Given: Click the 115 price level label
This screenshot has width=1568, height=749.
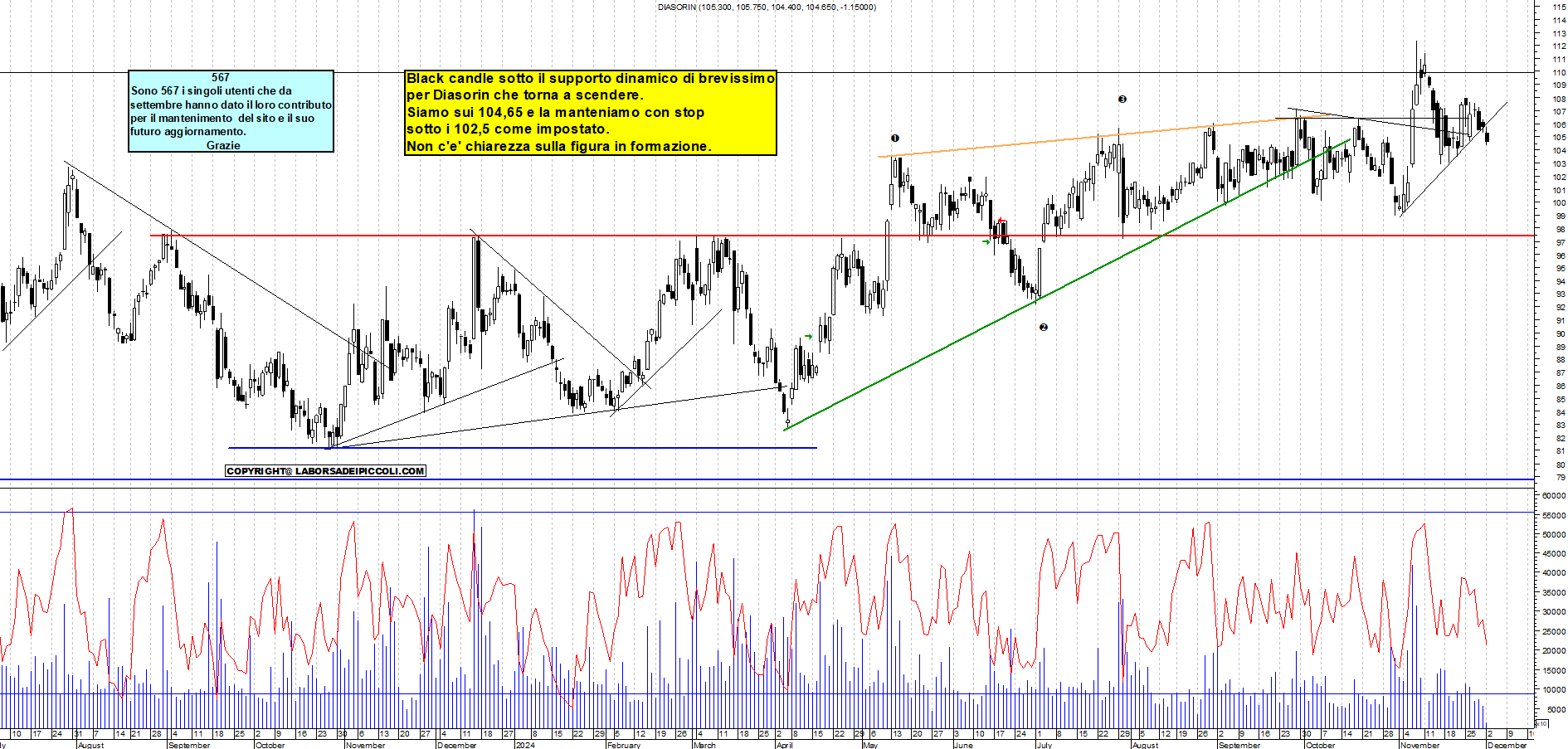Looking at the screenshot, I should (1559, 7).
